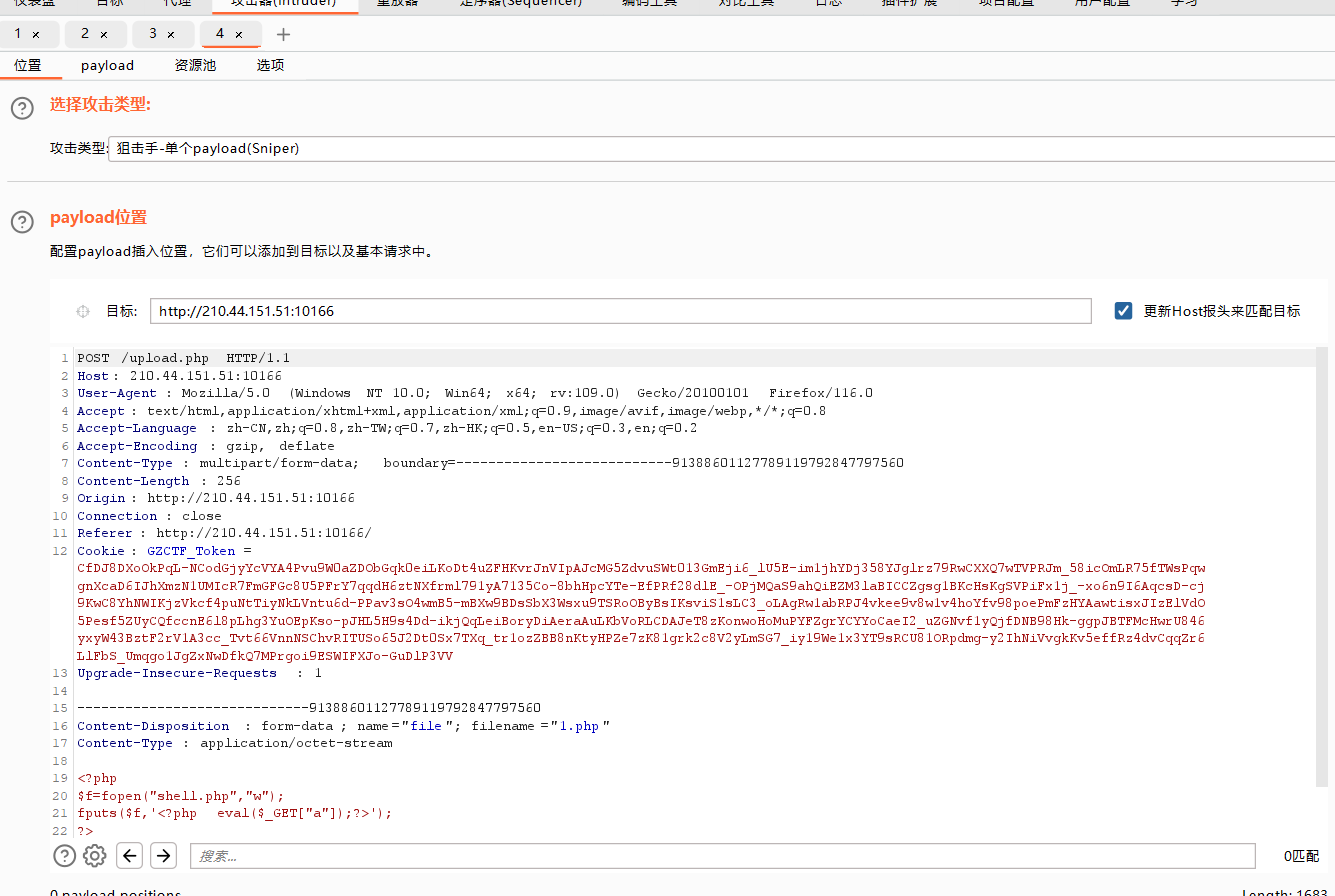Click the Connection close line

point(149,516)
